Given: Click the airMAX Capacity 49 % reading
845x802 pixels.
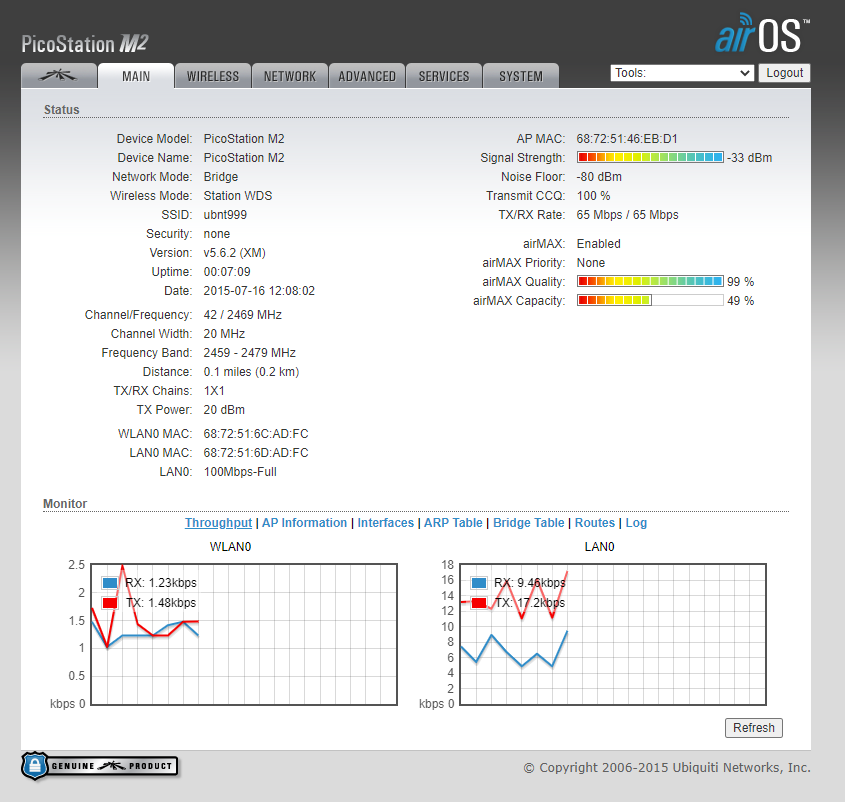Looking at the screenshot, I should point(740,301).
